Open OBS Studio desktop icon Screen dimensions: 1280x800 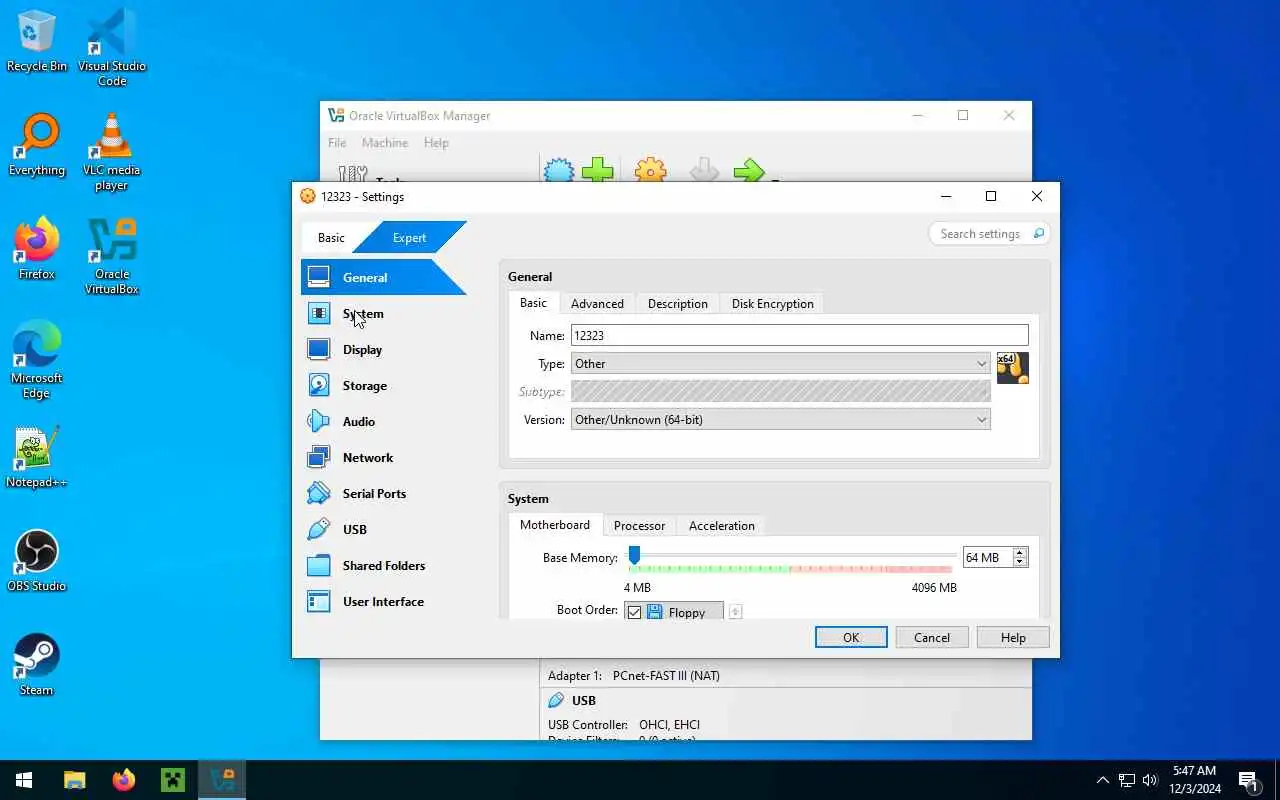pyautogui.click(x=37, y=562)
